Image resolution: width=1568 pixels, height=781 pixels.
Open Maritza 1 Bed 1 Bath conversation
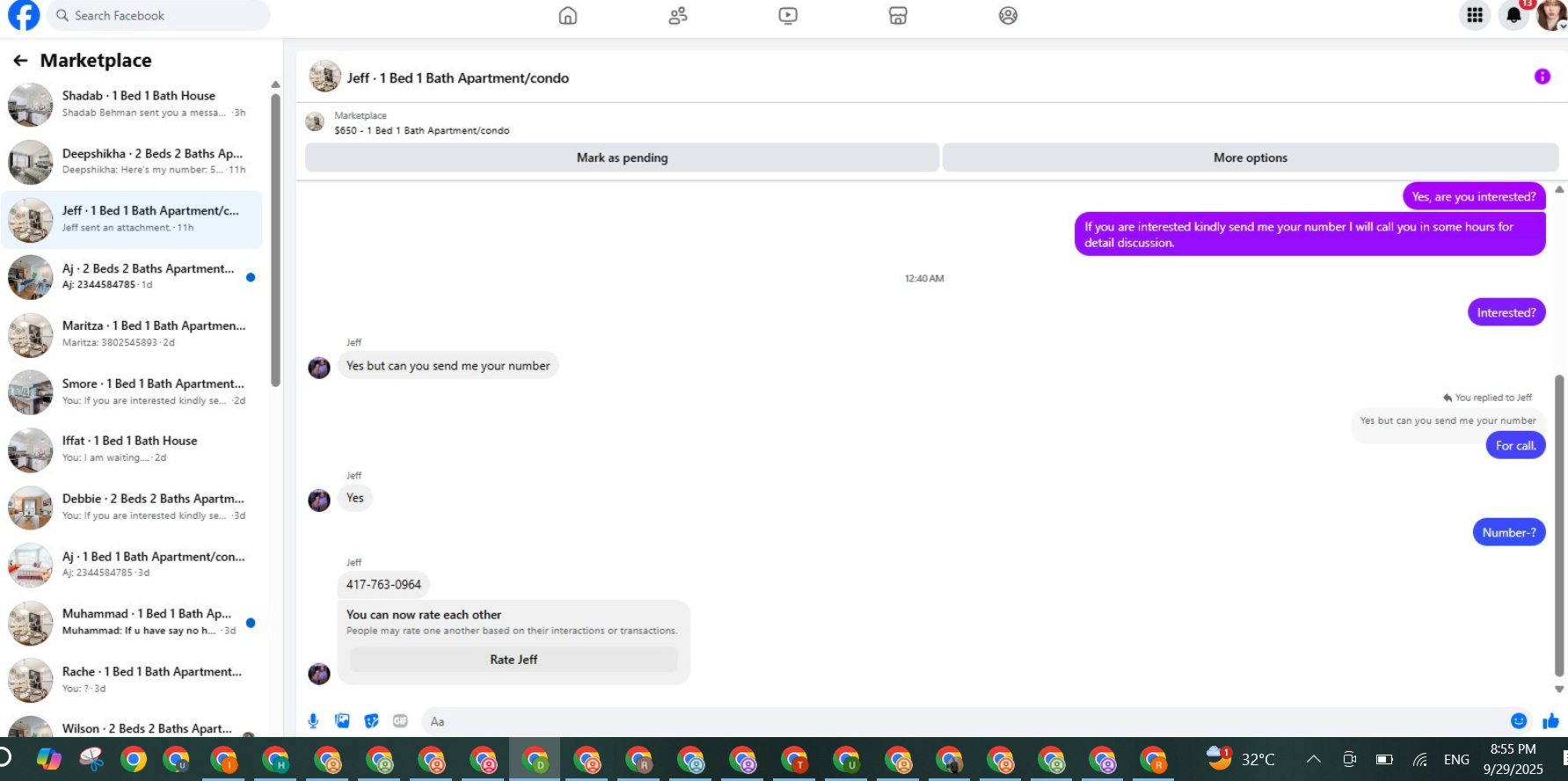pyautogui.click(x=132, y=334)
